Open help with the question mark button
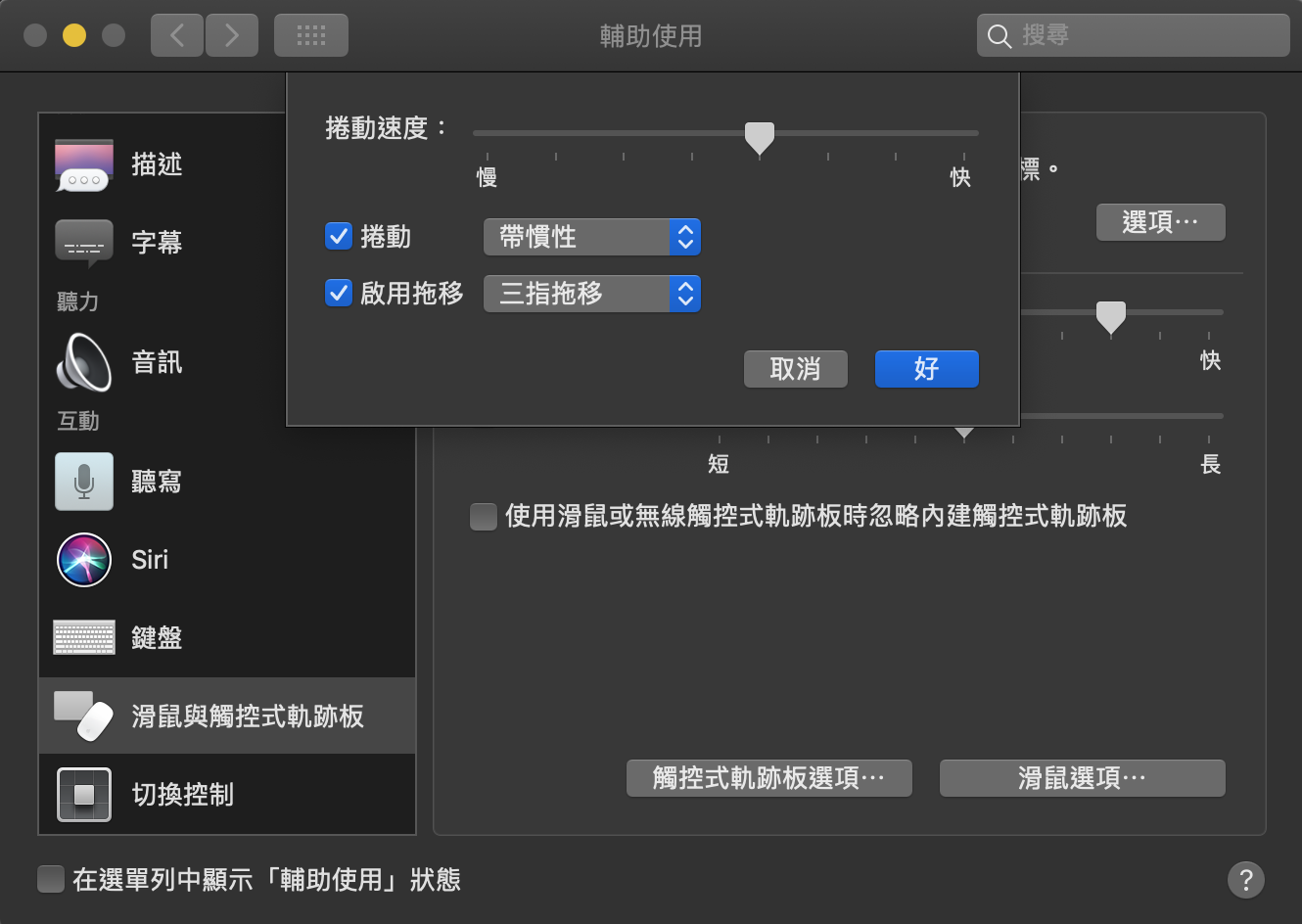 tap(1245, 879)
